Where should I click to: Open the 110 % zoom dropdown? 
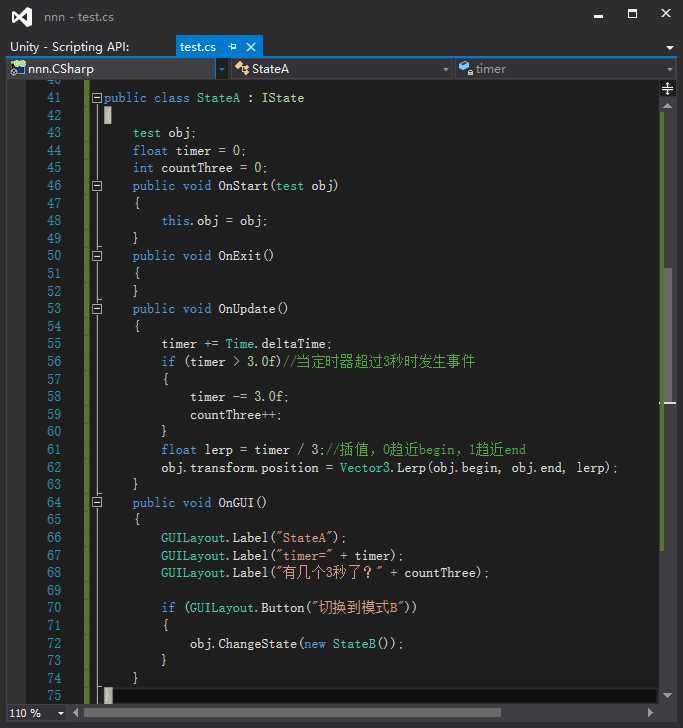pyautogui.click(x=60, y=713)
